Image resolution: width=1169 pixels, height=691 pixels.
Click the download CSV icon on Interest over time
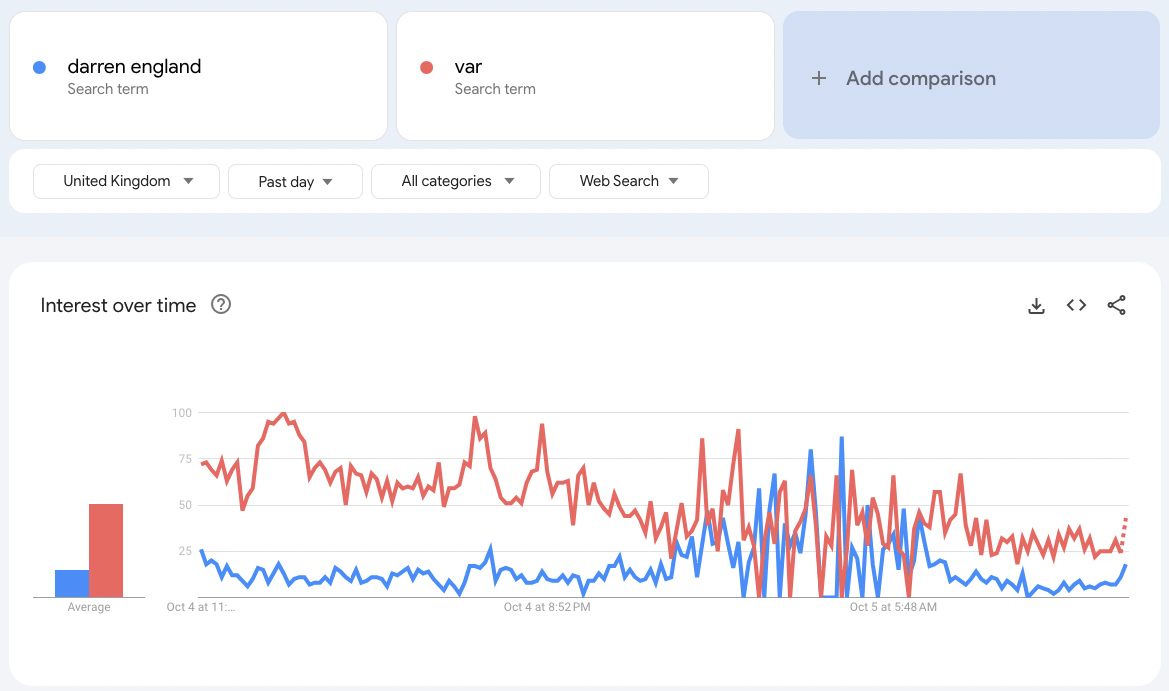point(1036,305)
